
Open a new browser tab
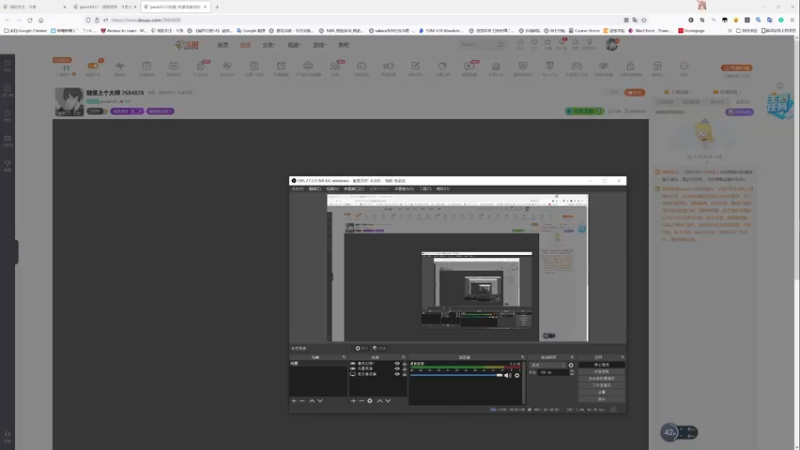pos(217,7)
